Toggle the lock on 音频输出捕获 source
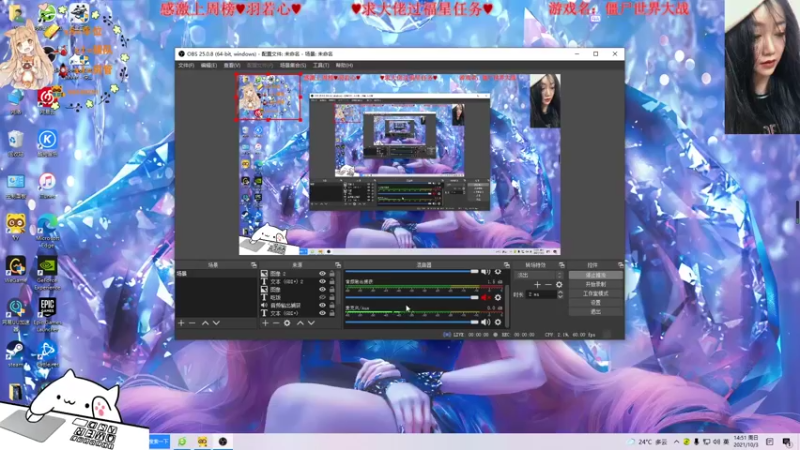Image resolution: width=800 pixels, height=450 pixels. pos(332,305)
